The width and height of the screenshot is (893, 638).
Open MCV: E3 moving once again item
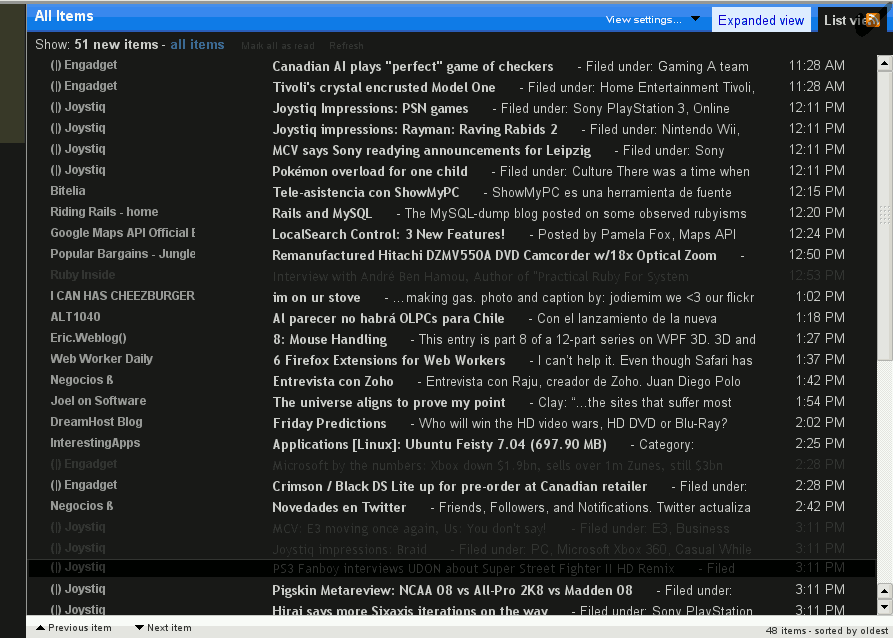(x=409, y=529)
